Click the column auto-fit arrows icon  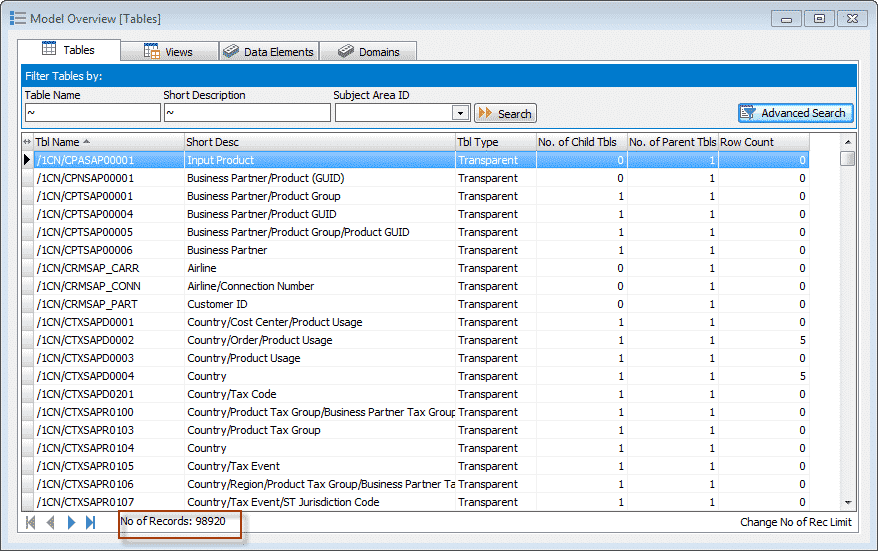tap(27, 142)
